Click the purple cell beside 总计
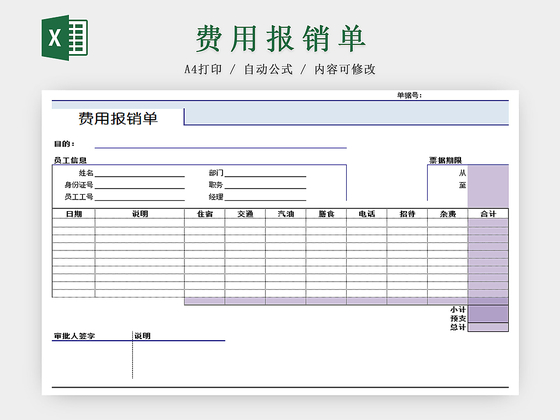 tap(488, 327)
